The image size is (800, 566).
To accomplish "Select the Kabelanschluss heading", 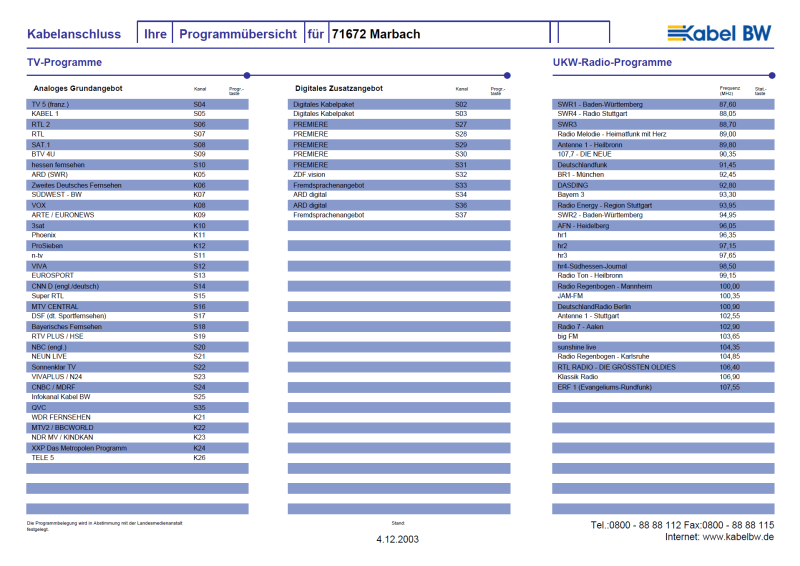I will coord(74,34).
